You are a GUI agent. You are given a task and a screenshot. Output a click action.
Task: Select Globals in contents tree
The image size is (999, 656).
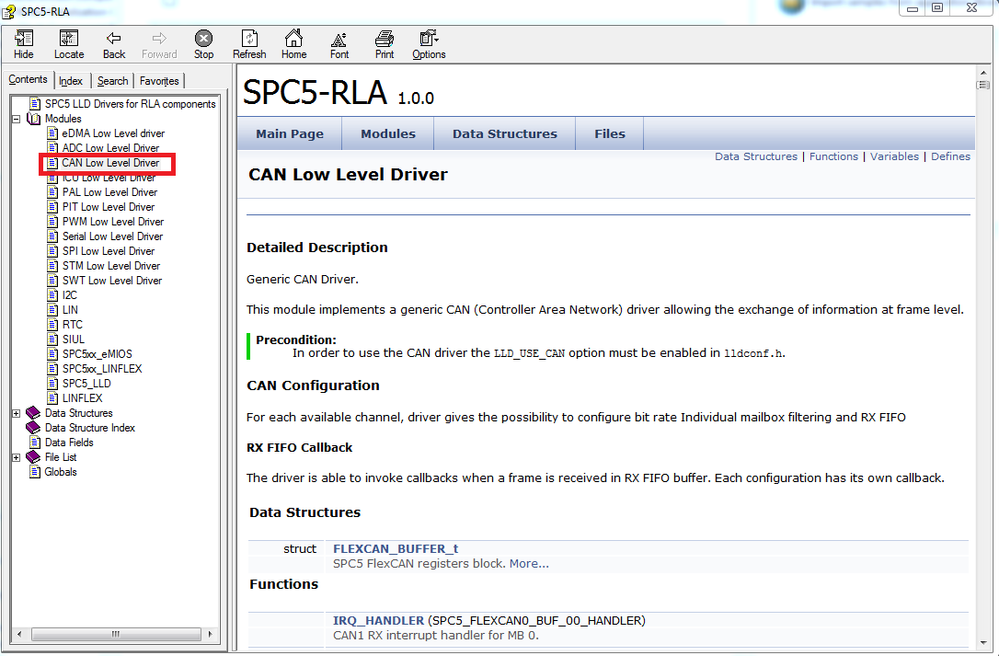tap(61, 472)
